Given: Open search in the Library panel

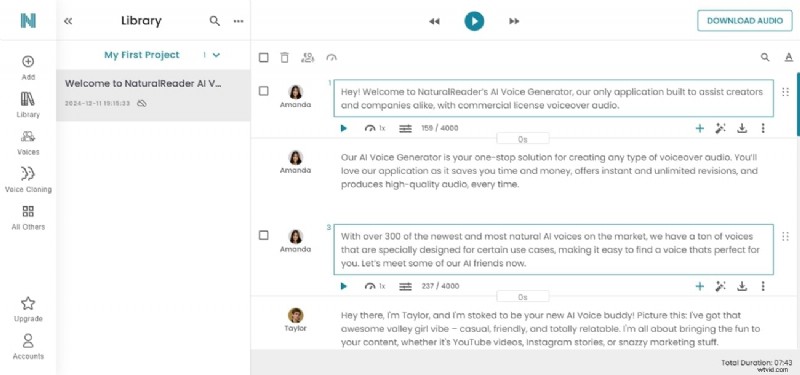Looking at the screenshot, I should click(215, 21).
